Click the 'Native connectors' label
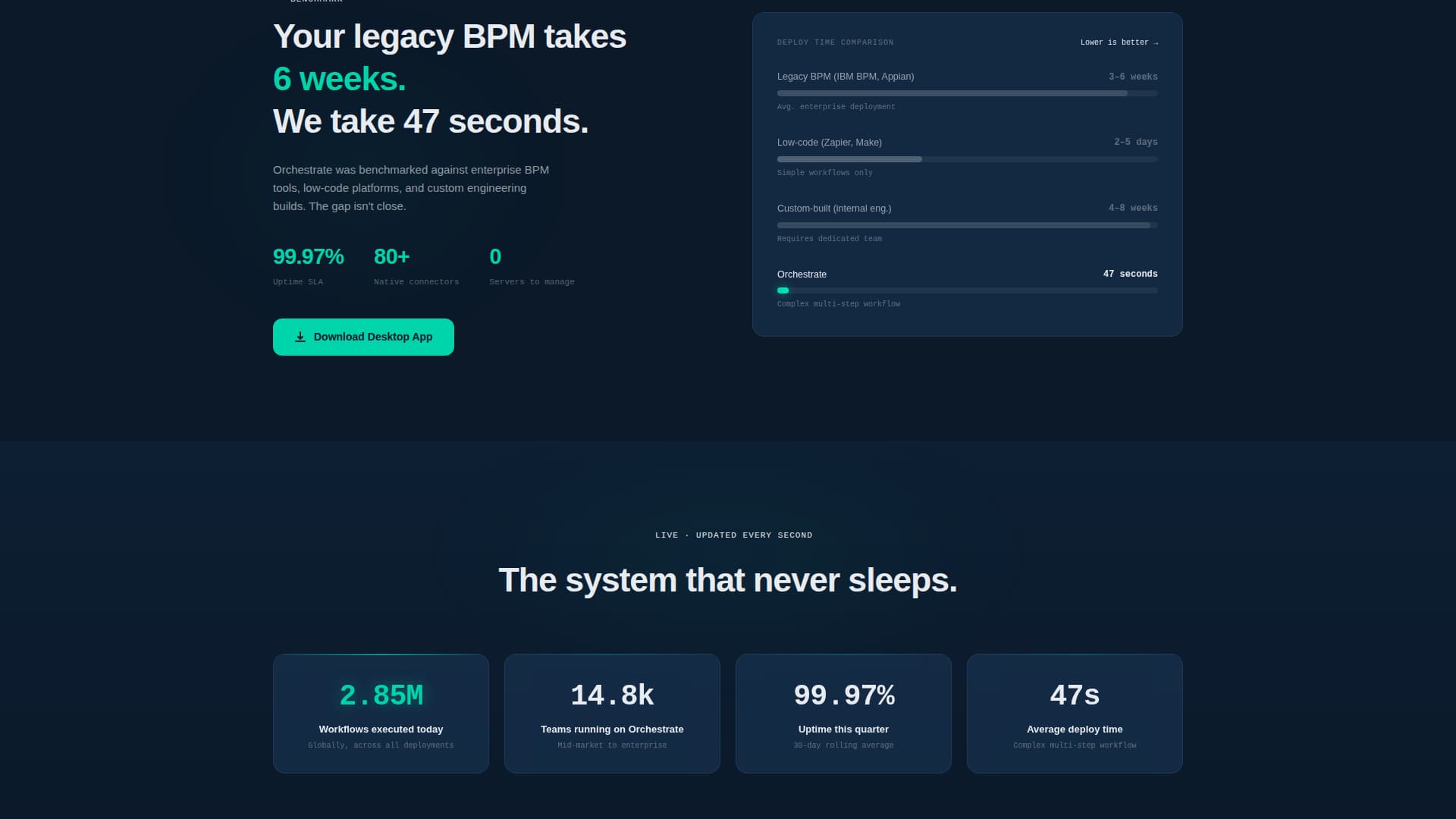Screen dimensions: 1456x819 (x=416, y=282)
